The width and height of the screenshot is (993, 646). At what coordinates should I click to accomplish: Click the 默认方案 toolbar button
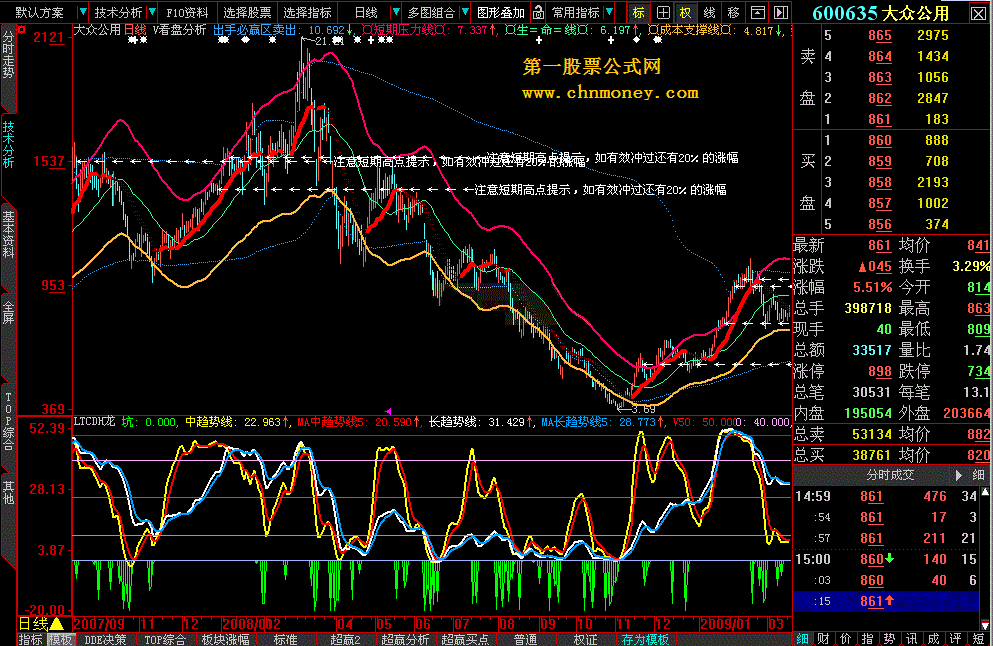[x=39, y=12]
